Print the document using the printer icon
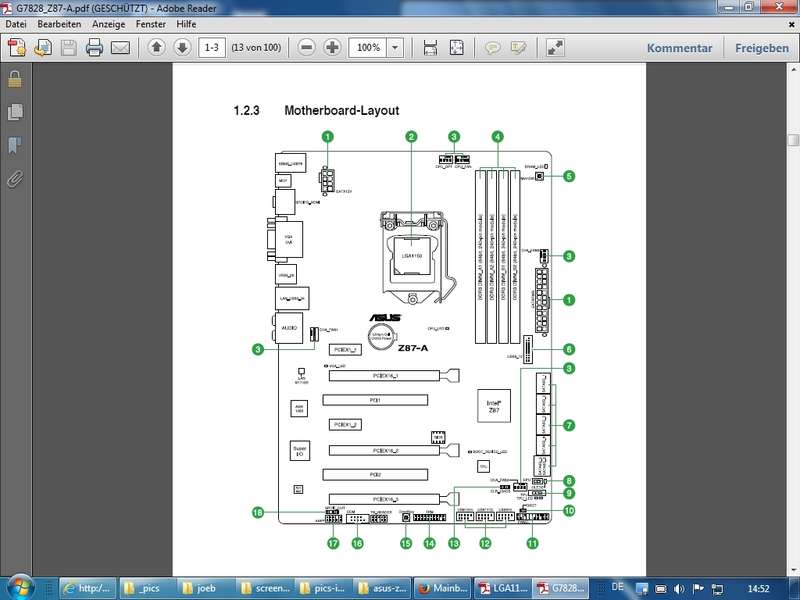 [94, 47]
